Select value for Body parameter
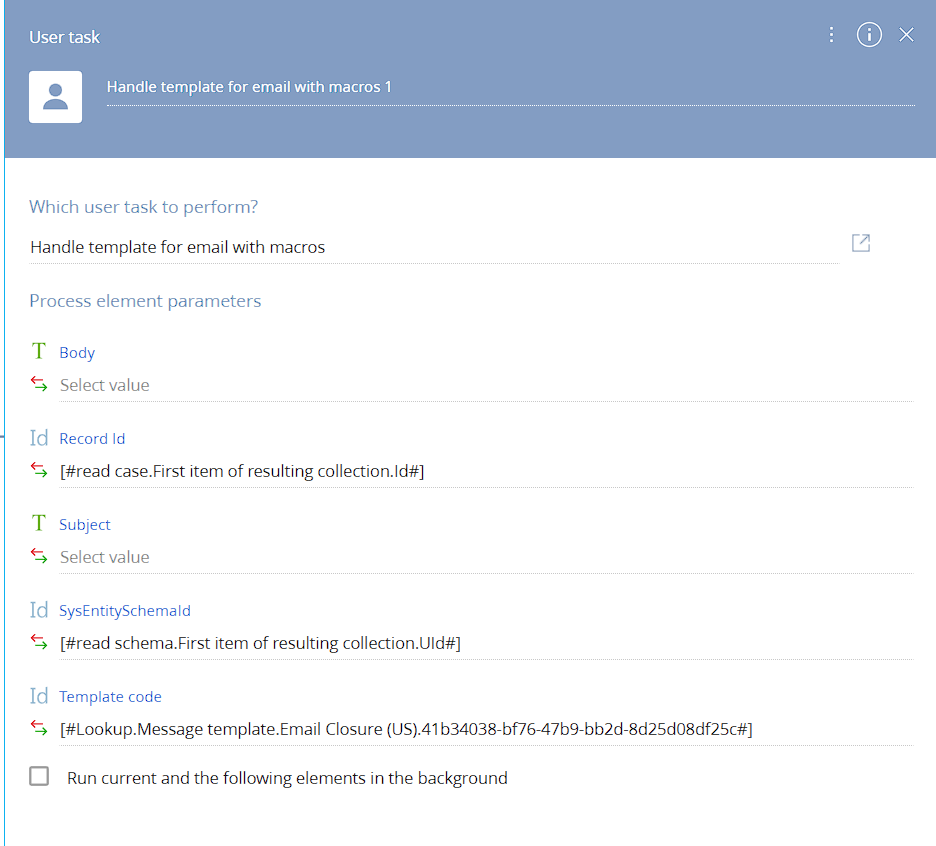This screenshot has width=936, height=846. (x=486, y=386)
